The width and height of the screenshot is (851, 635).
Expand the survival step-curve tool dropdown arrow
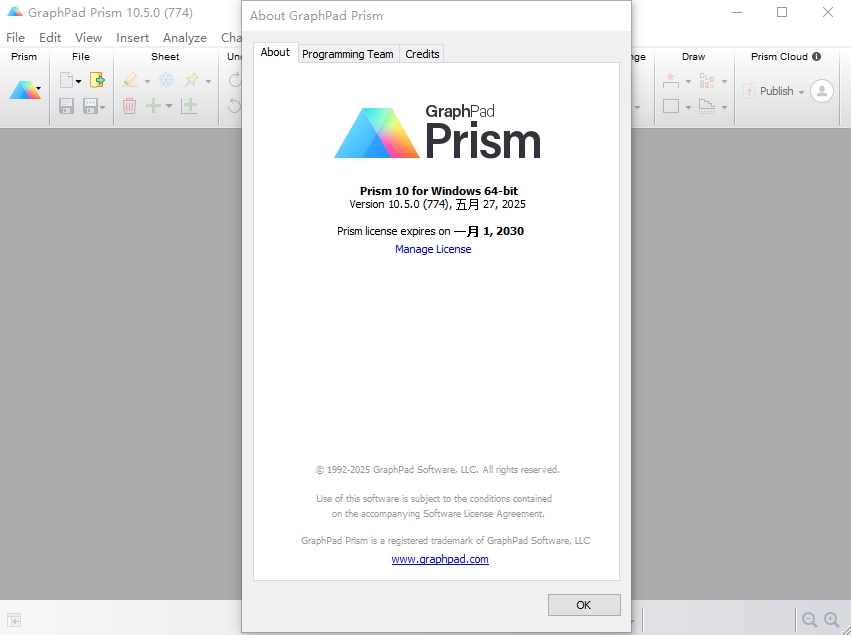click(724, 107)
